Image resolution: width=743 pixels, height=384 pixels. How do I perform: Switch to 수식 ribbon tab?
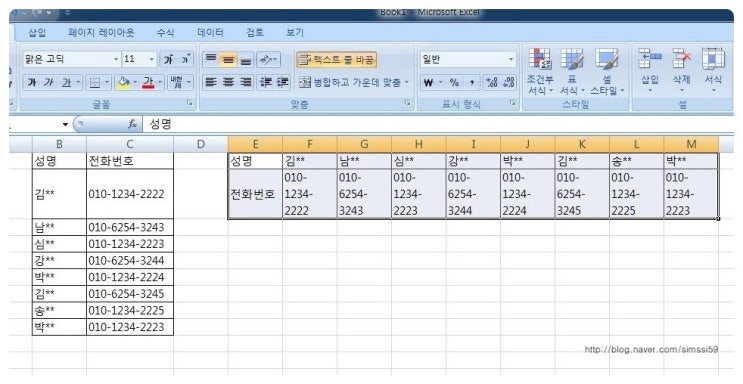click(165, 33)
